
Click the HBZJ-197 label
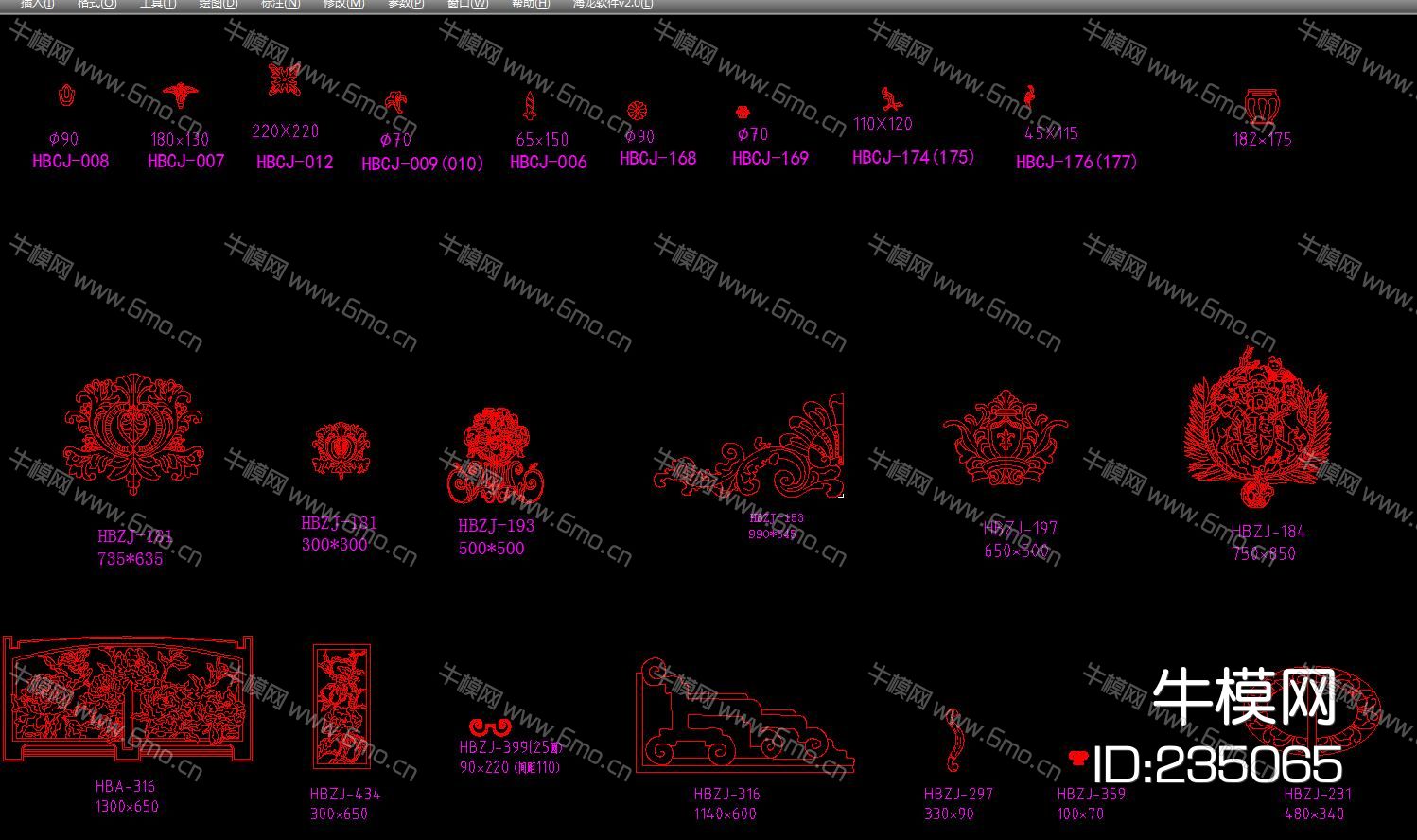[1021, 529]
